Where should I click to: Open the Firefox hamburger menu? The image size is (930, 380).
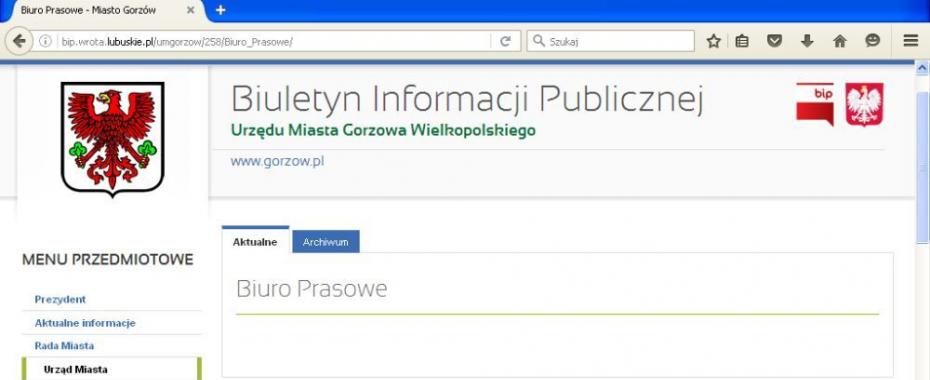pyautogui.click(x=910, y=40)
